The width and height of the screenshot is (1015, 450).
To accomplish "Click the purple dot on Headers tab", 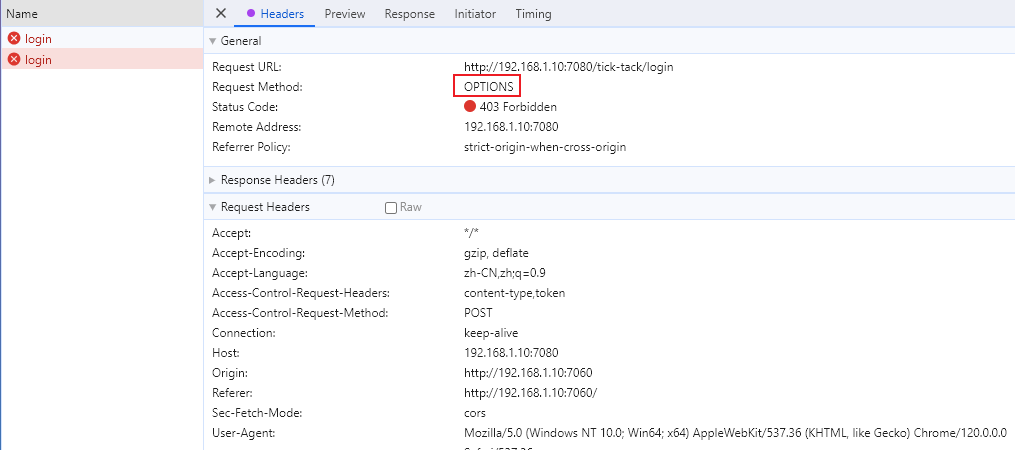I will click(x=250, y=14).
